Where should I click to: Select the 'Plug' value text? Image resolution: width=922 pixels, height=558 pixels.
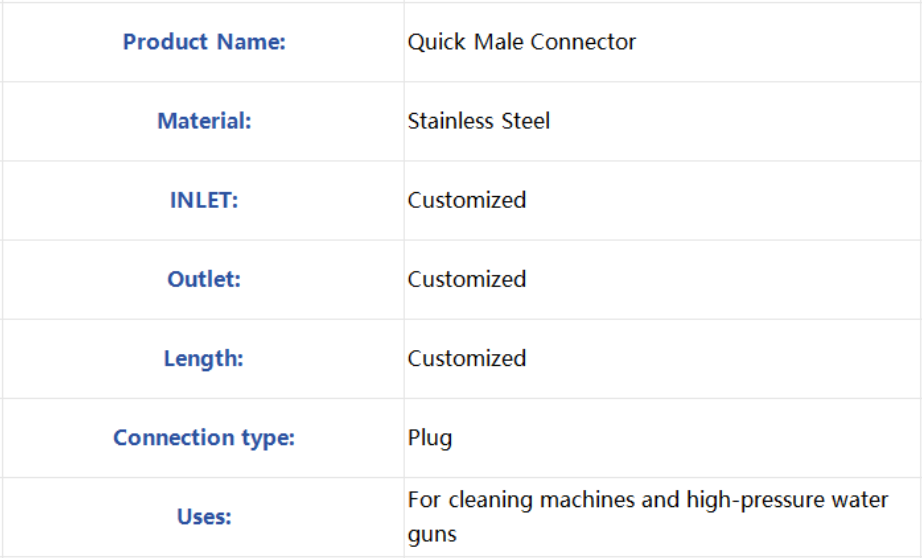tap(430, 439)
